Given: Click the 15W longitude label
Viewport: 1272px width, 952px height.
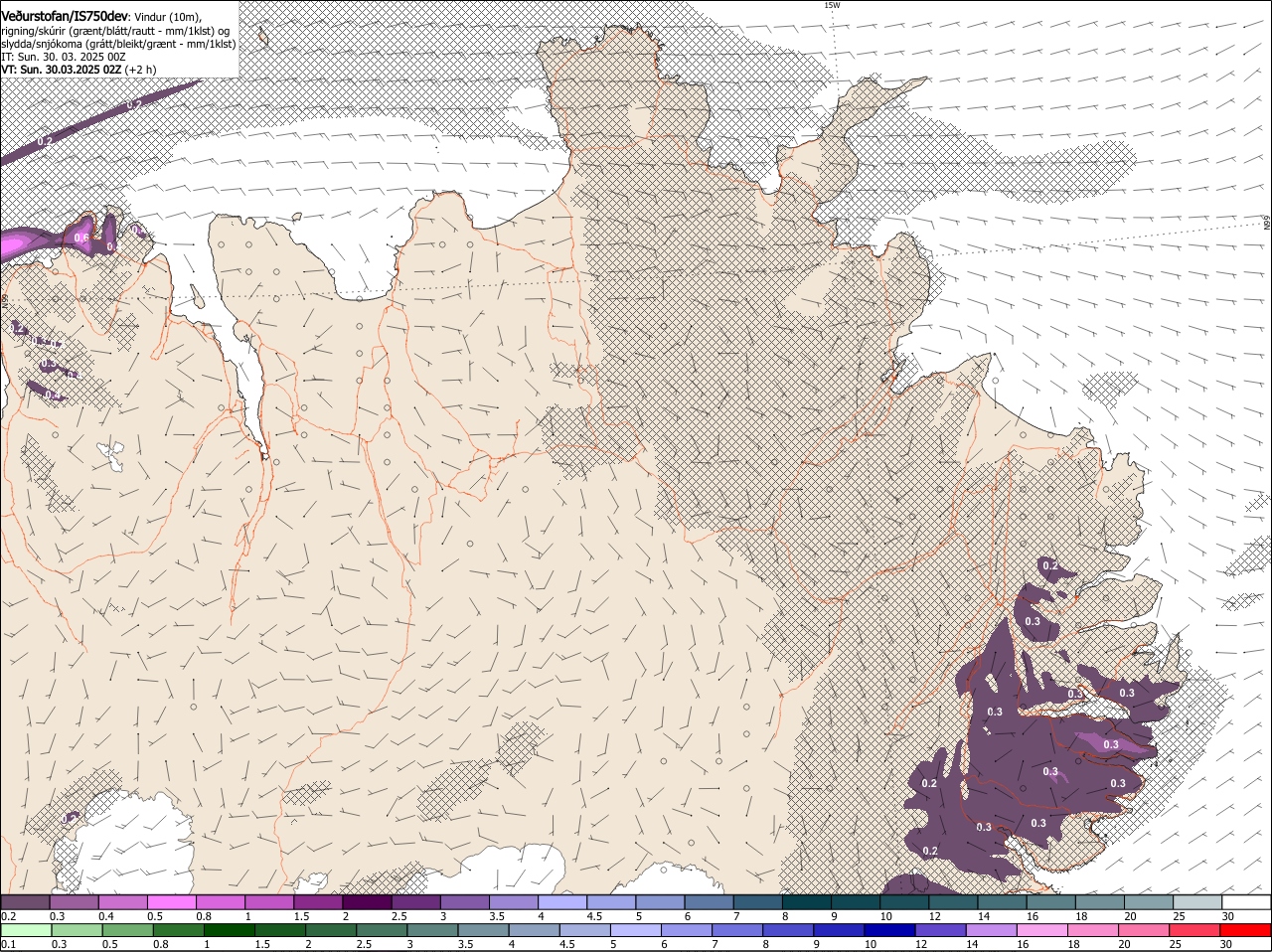Looking at the screenshot, I should tap(832, 5).
